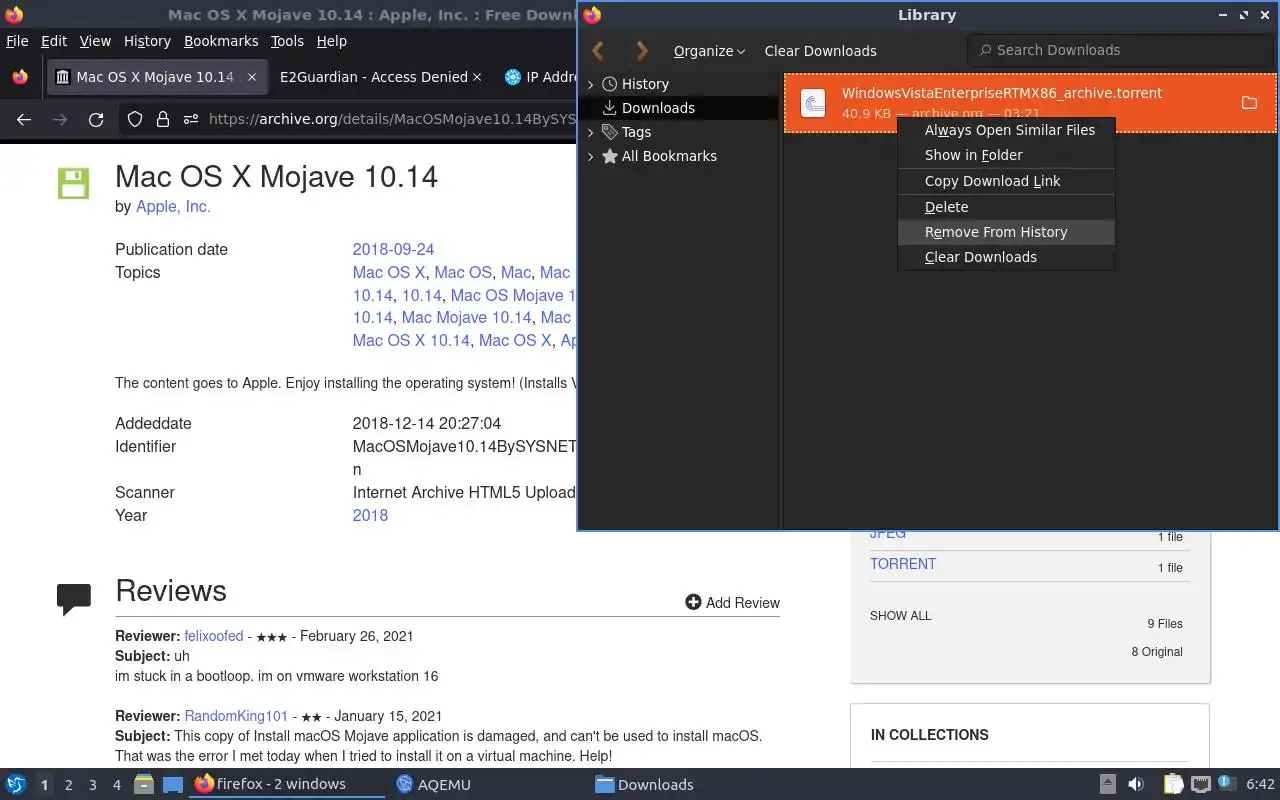This screenshot has width=1280, height=800.
Task: Open the 2018-09-24 publication date link
Action: tap(393, 249)
